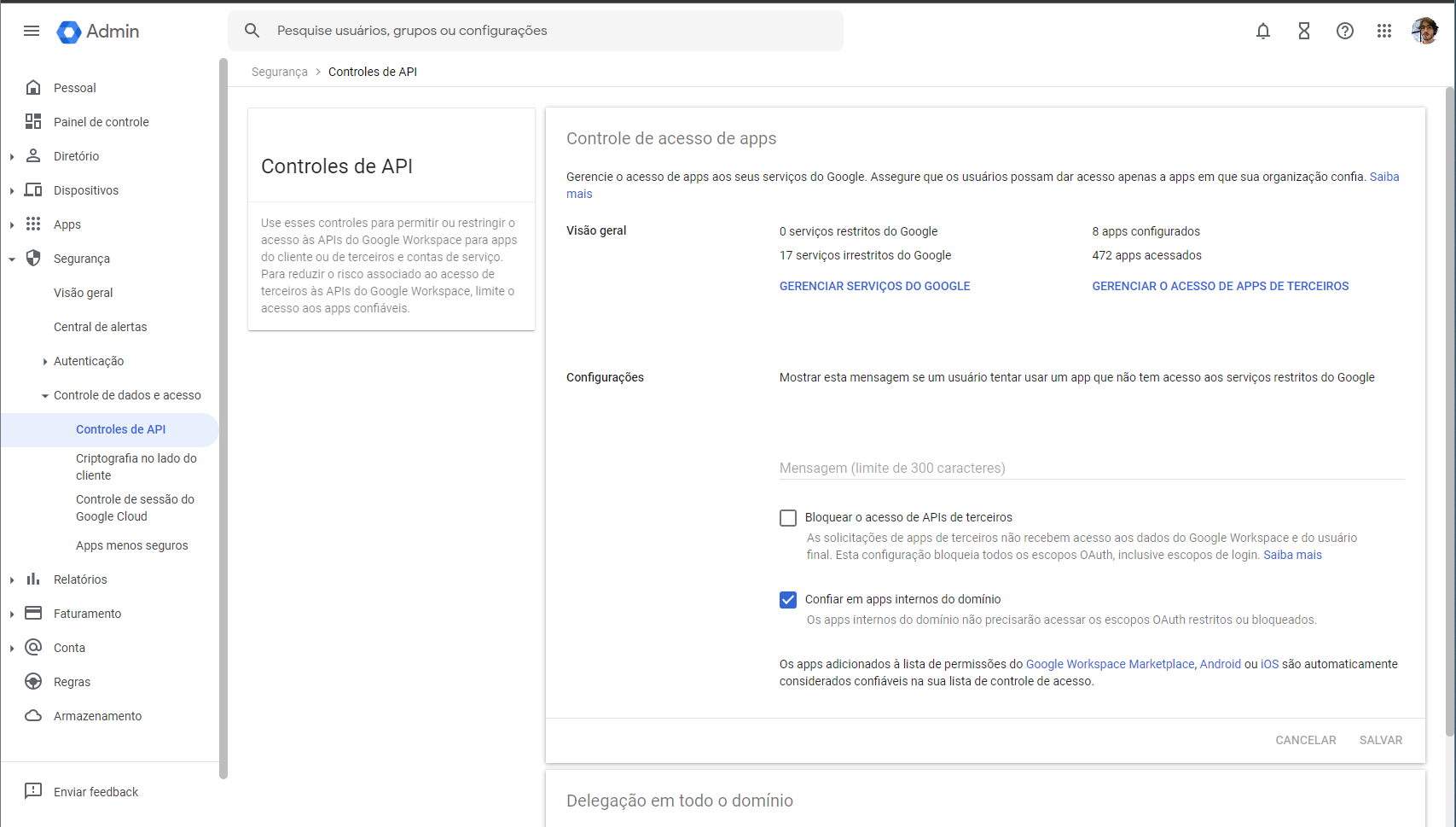Open the iOS link
1456x827 pixels.
[x=1270, y=664]
